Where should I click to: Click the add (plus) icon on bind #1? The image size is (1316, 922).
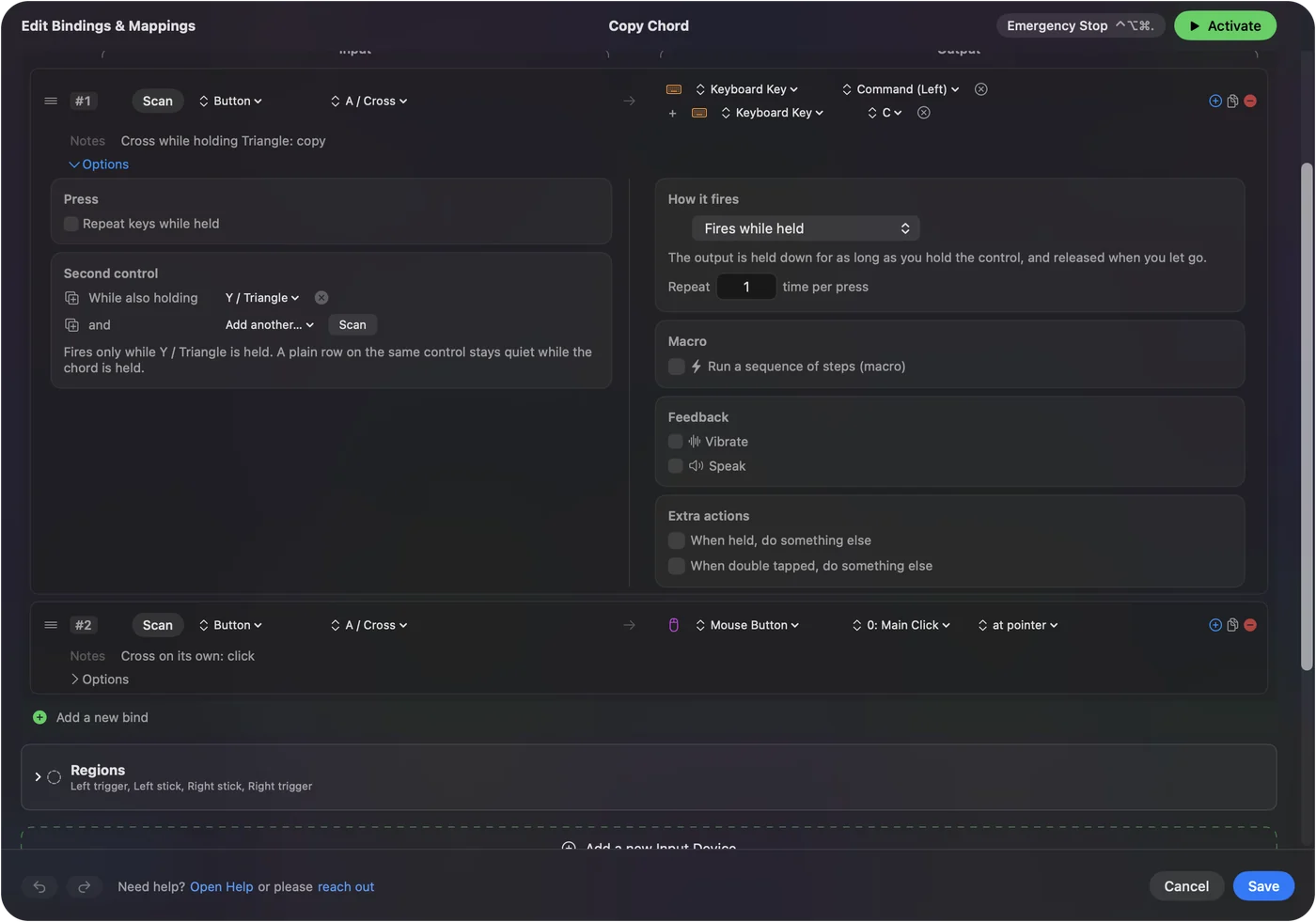click(x=1215, y=101)
